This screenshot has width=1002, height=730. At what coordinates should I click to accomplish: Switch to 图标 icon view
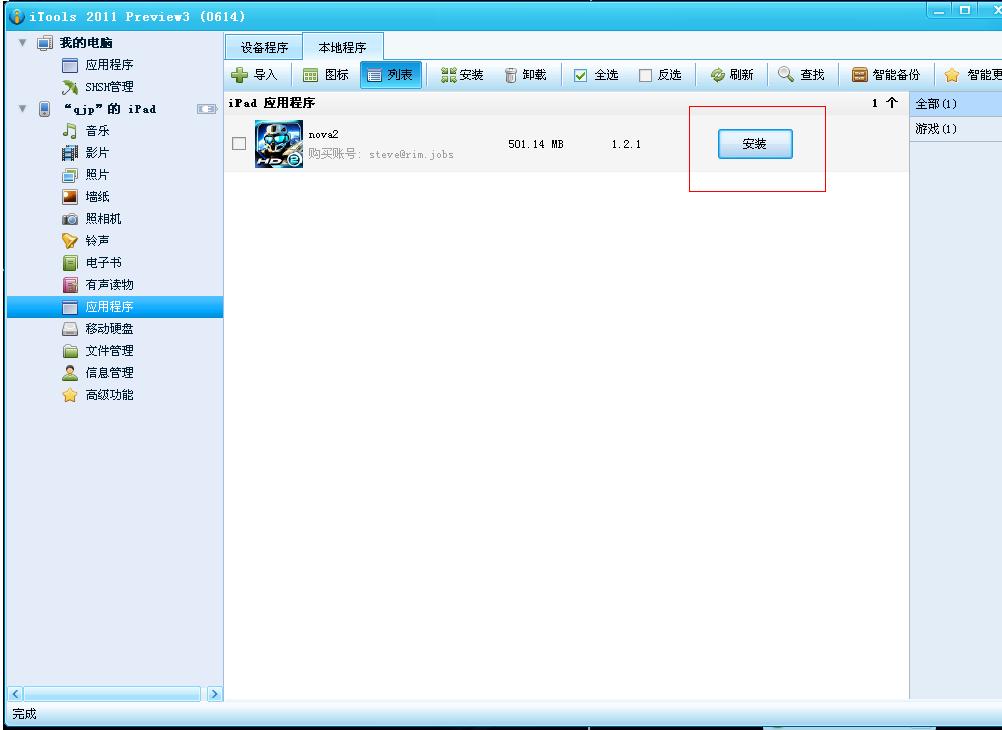click(325, 75)
